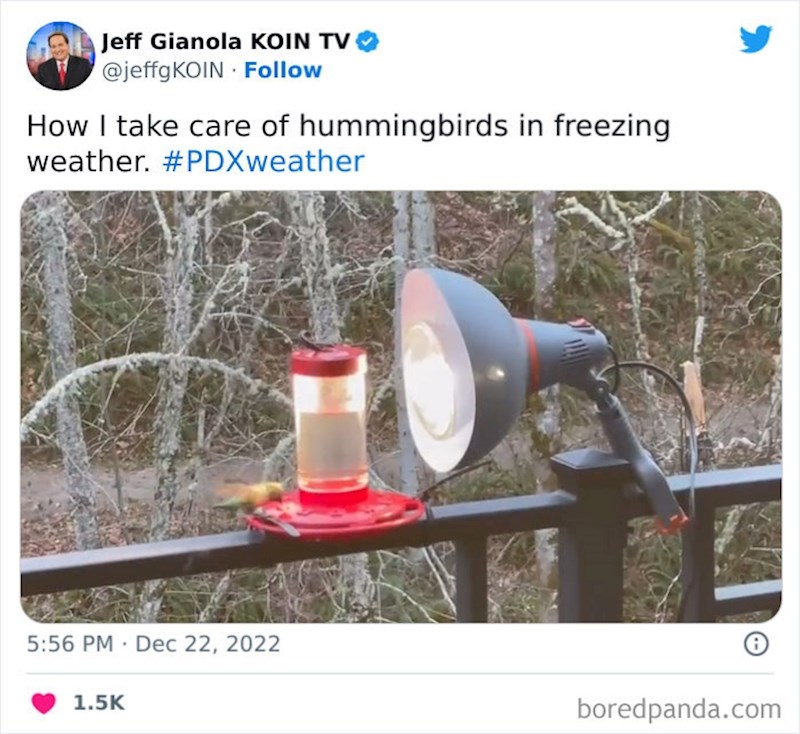Click the red hummingbird feeder jar
The height and width of the screenshot is (734, 800).
point(331,423)
